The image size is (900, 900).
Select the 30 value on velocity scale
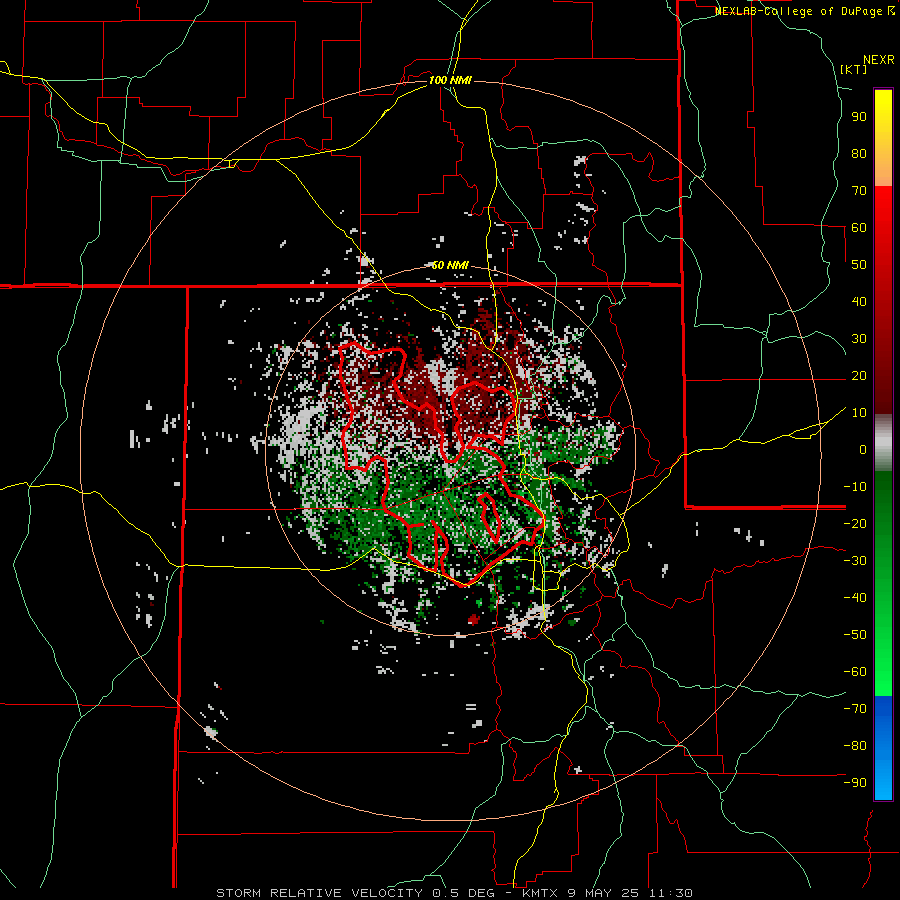click(859, 339)
